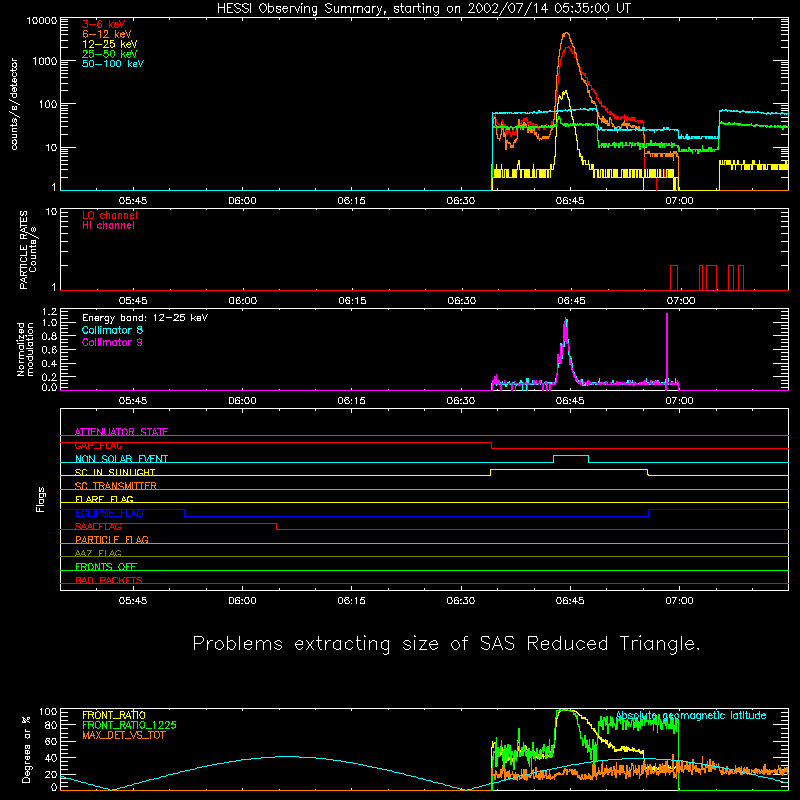Image resolution: width=800 pixels, height=800 pixels.
Task: Click the 1.2 tick label on modulation axis
Action: point(49,312)
